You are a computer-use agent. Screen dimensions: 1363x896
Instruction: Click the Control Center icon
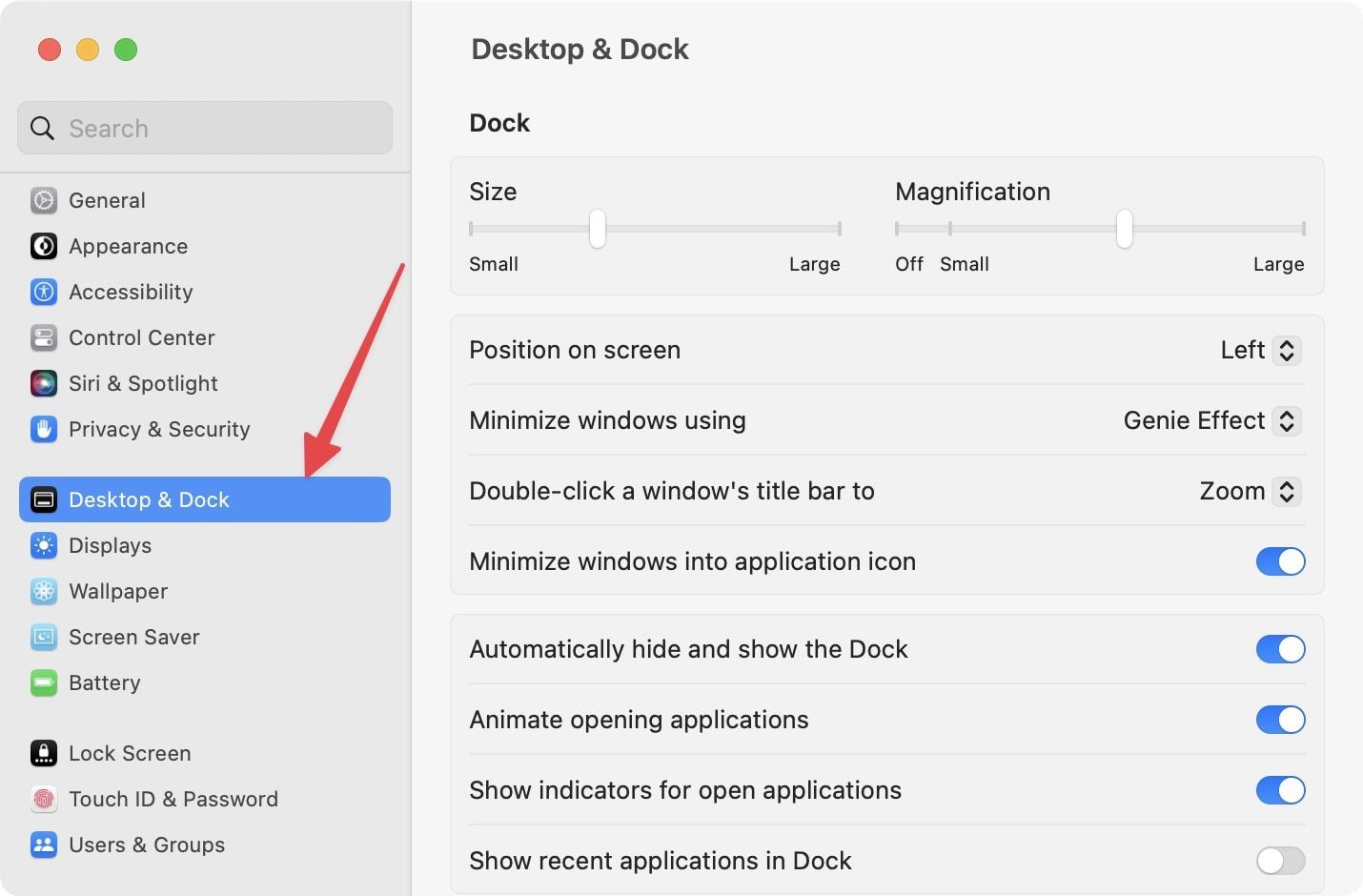(44, 337)
